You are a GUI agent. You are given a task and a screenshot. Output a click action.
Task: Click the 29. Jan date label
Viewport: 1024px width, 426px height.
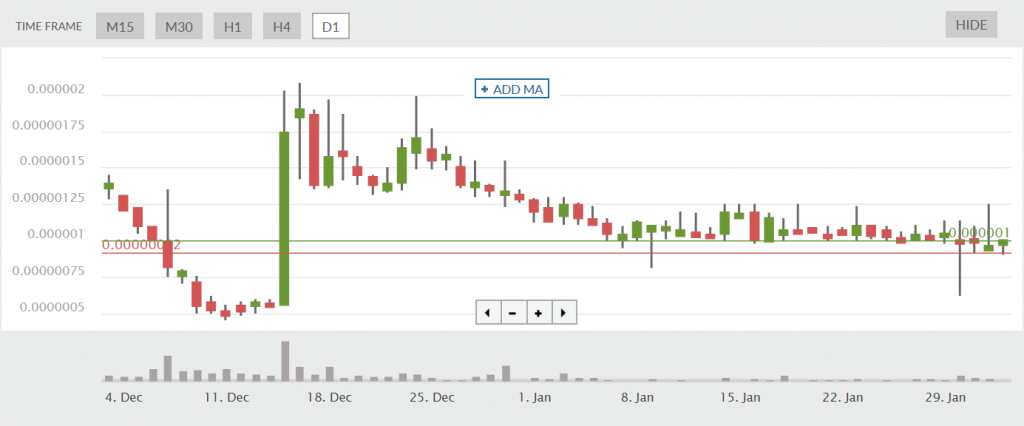click(x=947, y=397)
